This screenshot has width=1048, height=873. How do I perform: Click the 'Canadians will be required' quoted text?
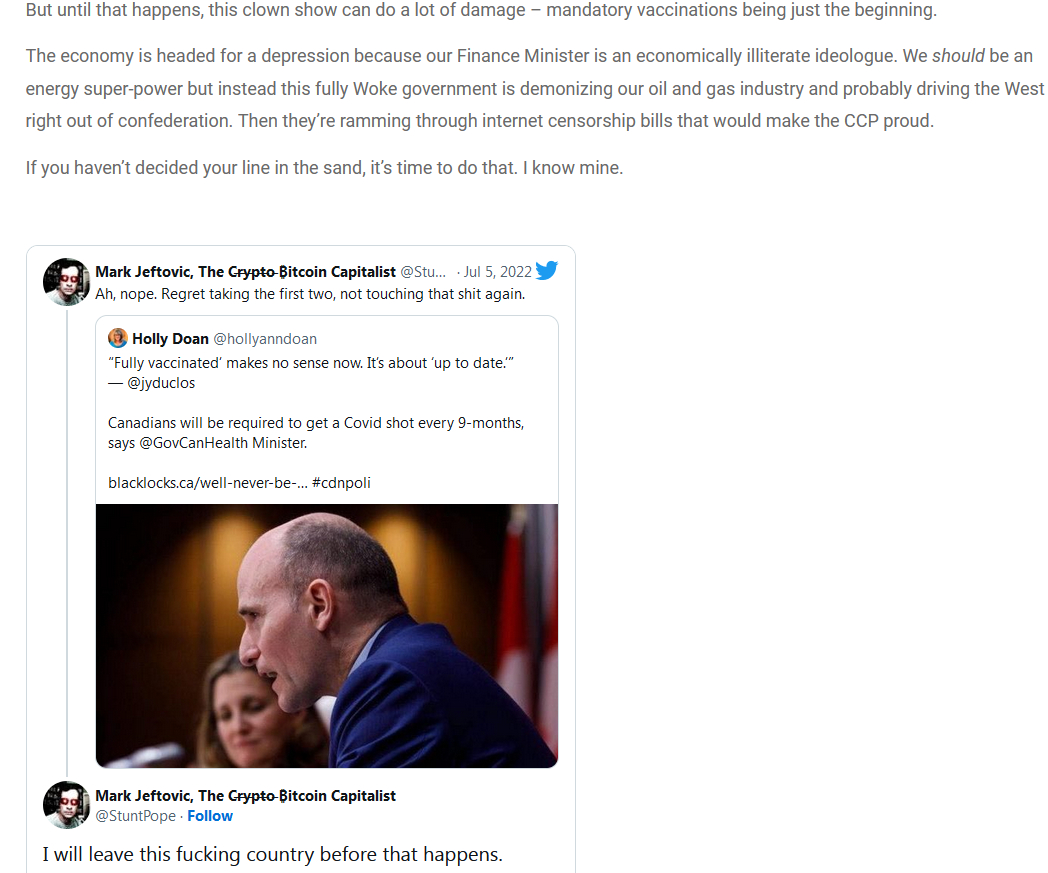(x=315, y=433)
